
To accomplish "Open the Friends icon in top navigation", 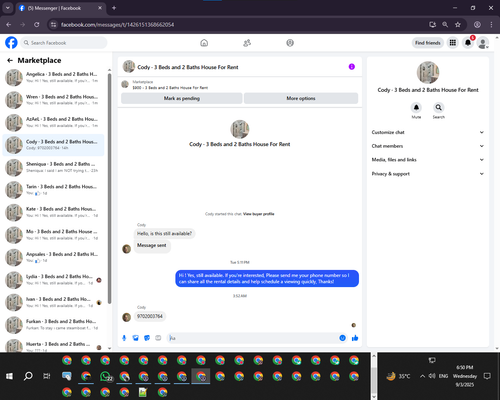I will pyautogui.click(x=247, y=43).
